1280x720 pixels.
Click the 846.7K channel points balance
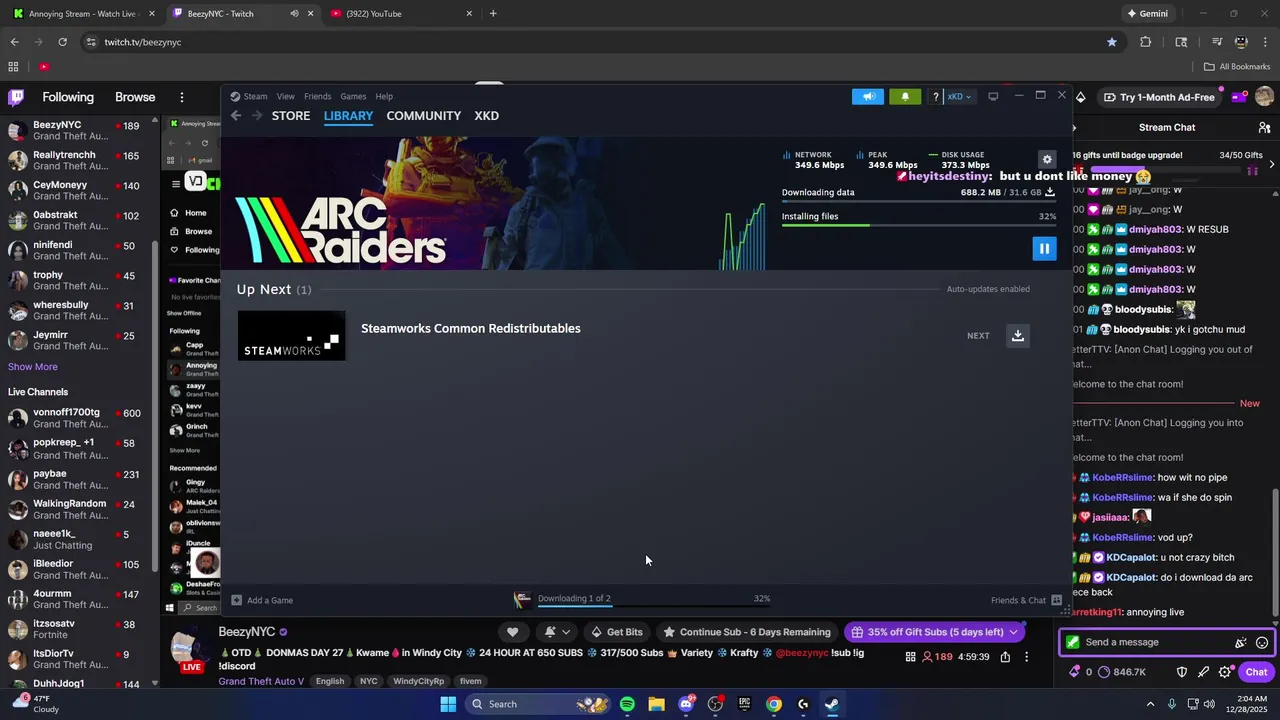(x=1124, y=672)
